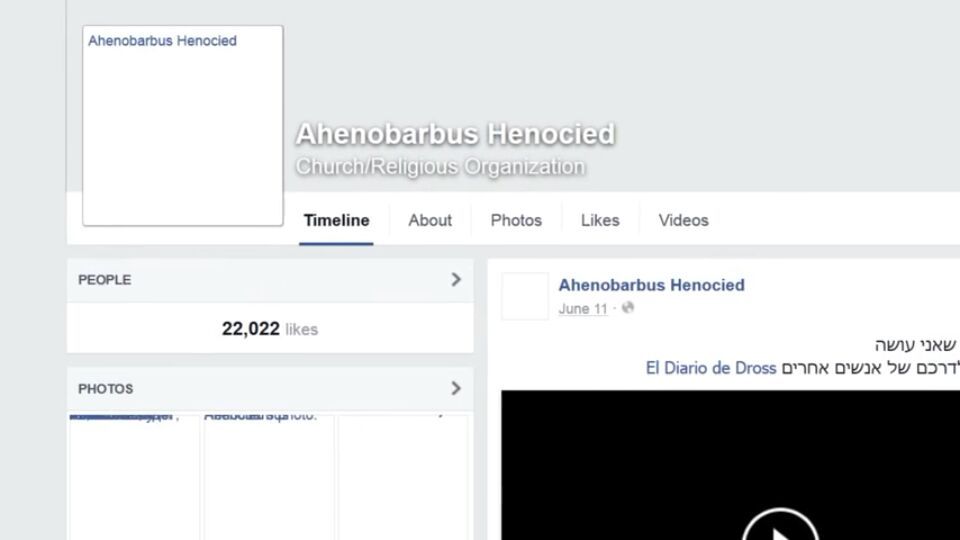
Task: Click the public globe privacy icon
Action: [628, 308]
